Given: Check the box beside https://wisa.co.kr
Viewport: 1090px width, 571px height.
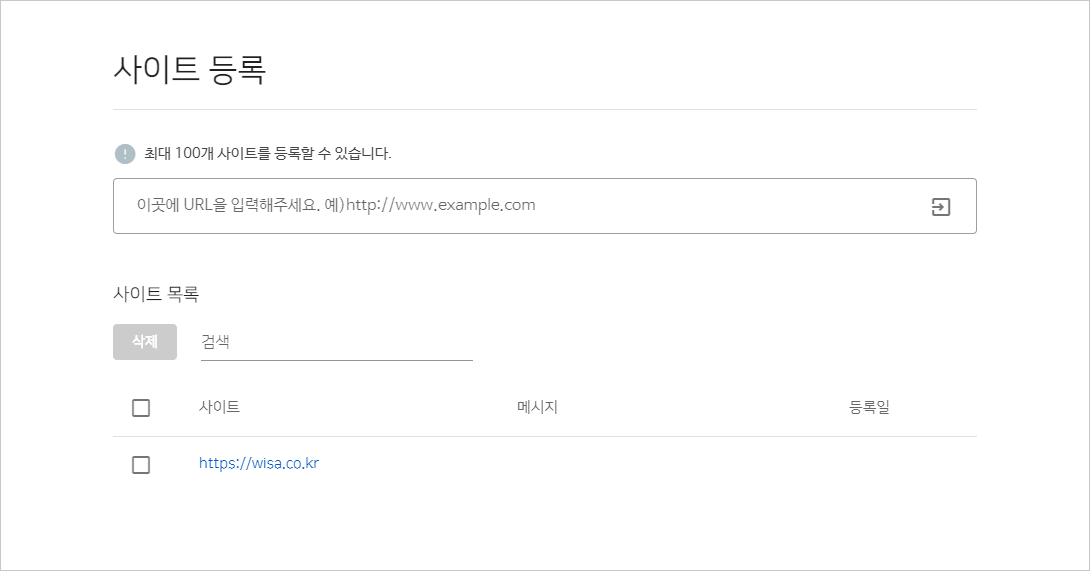Looking at the screenshot, I should (x=141, y=465).
